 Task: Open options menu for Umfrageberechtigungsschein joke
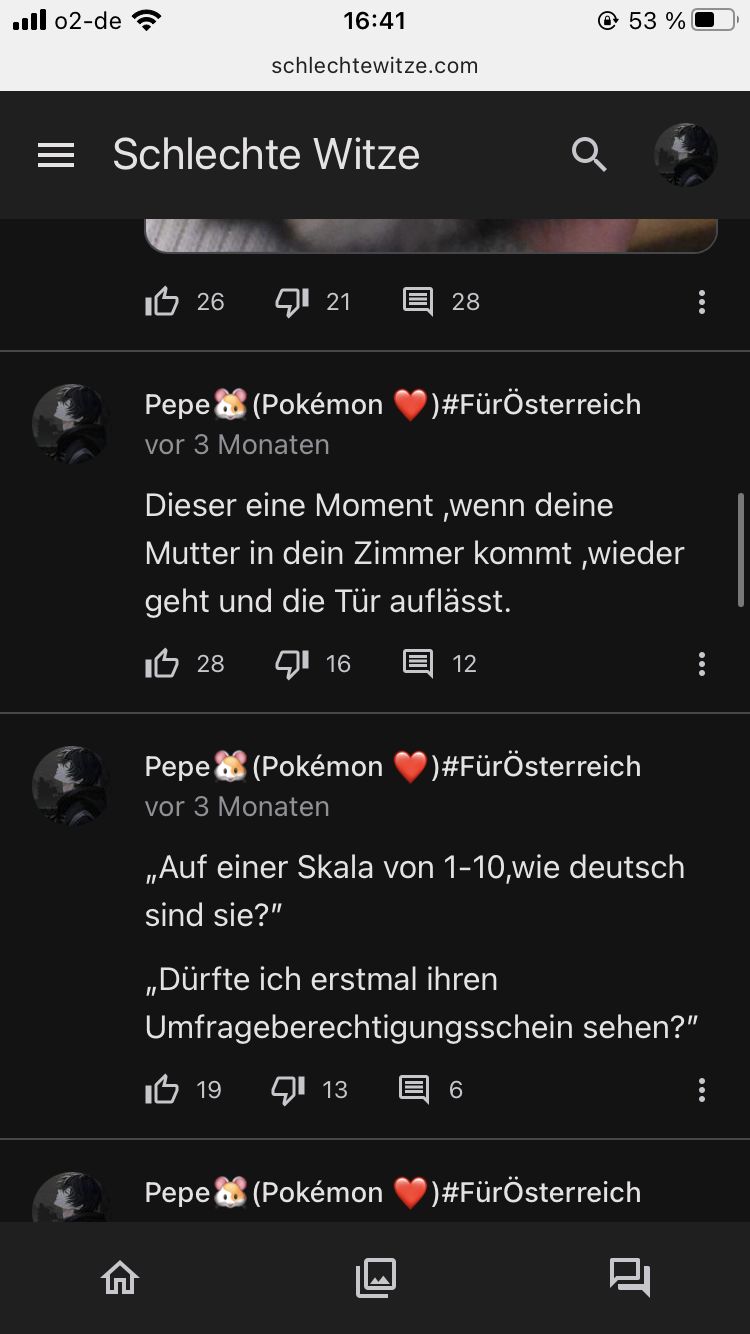point(702,1090)
